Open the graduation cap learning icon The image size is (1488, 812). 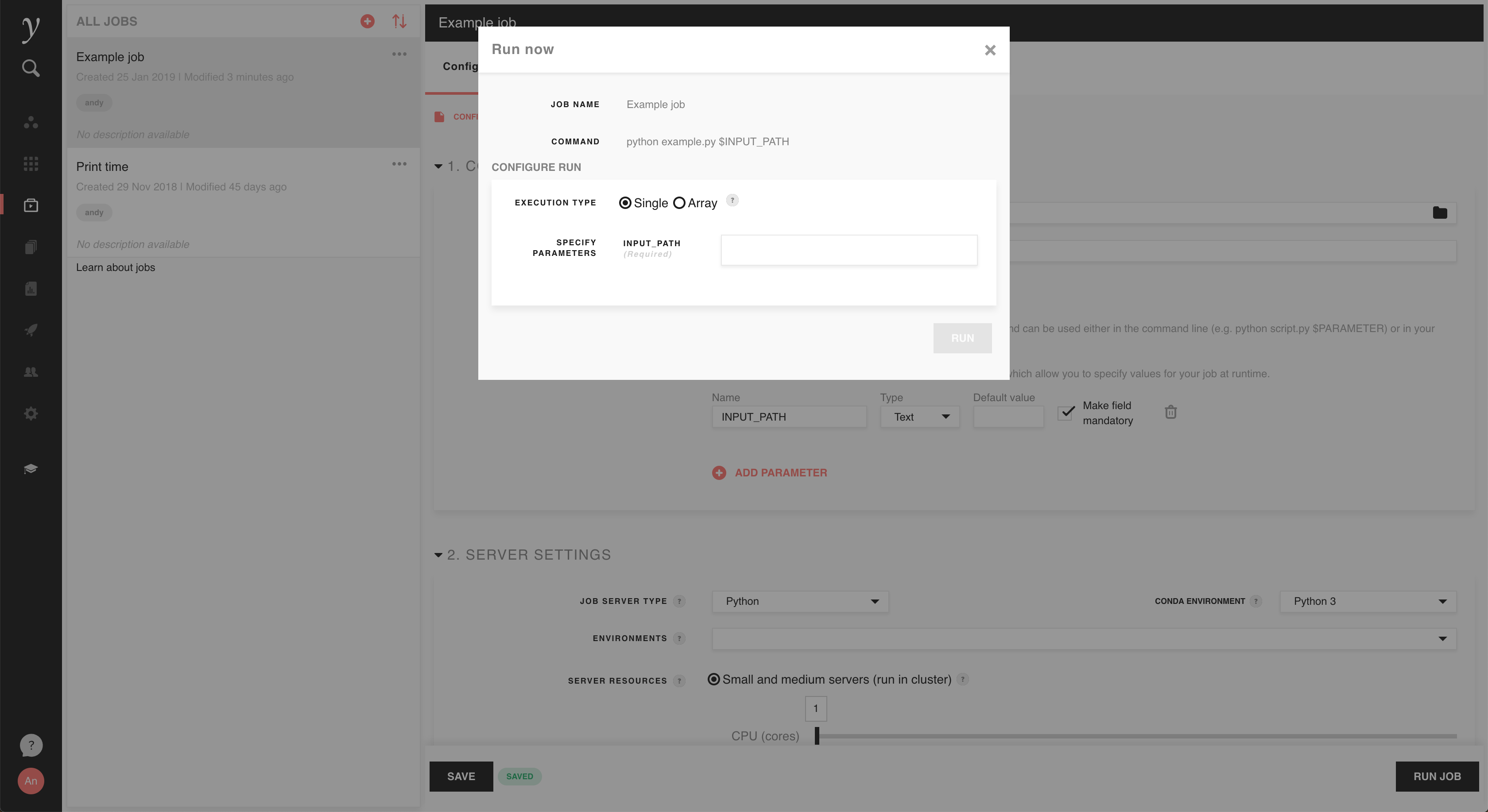[x=31, y=468]
